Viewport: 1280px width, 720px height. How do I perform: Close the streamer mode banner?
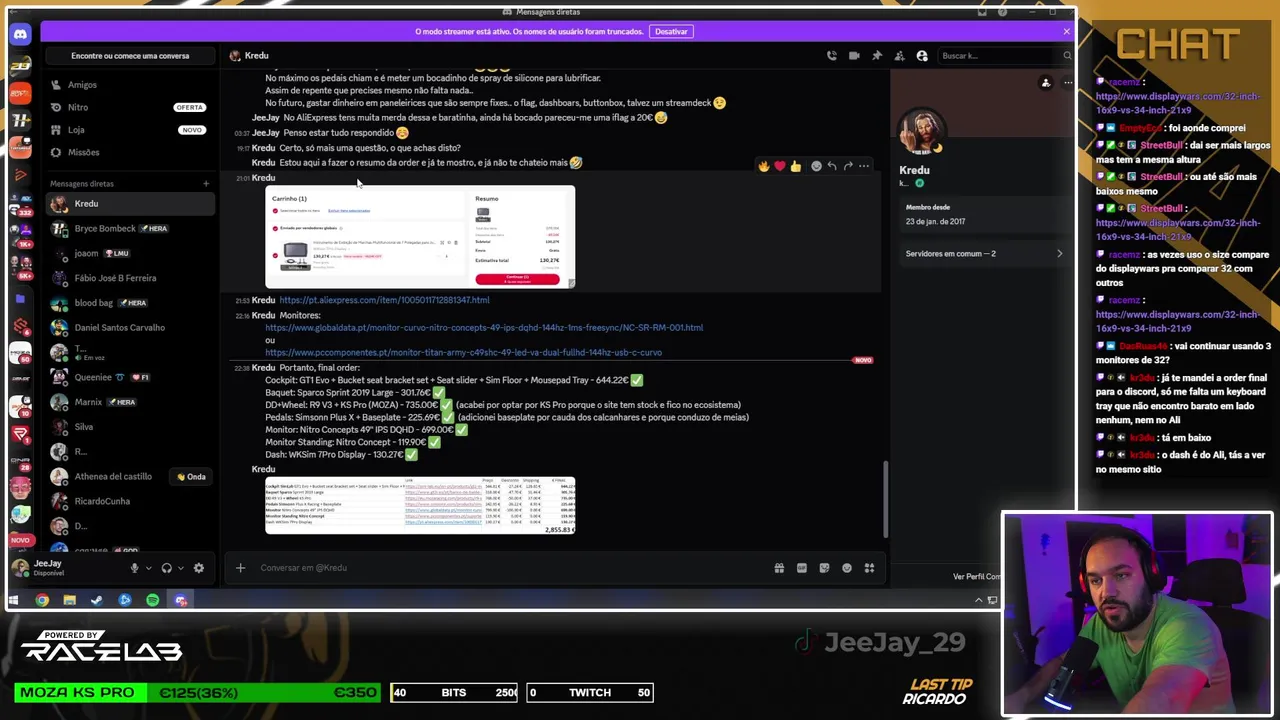pos(1066,31)
